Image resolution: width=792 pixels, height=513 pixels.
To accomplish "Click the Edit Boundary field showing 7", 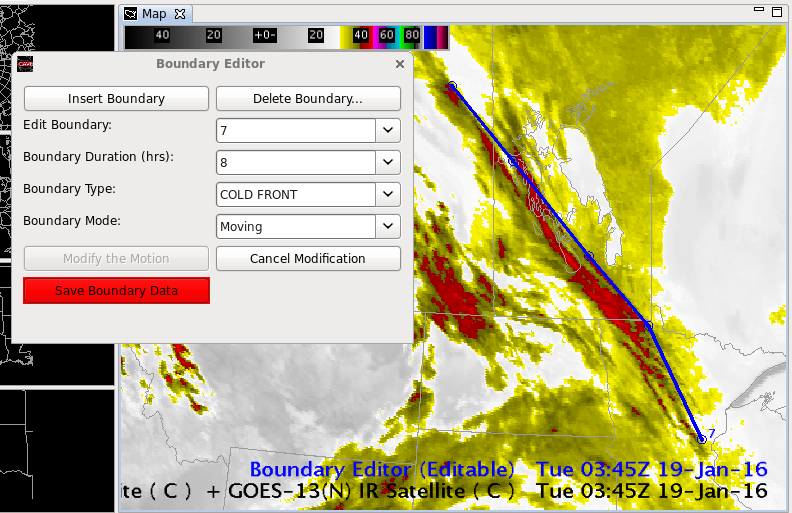I will [296, 130].
